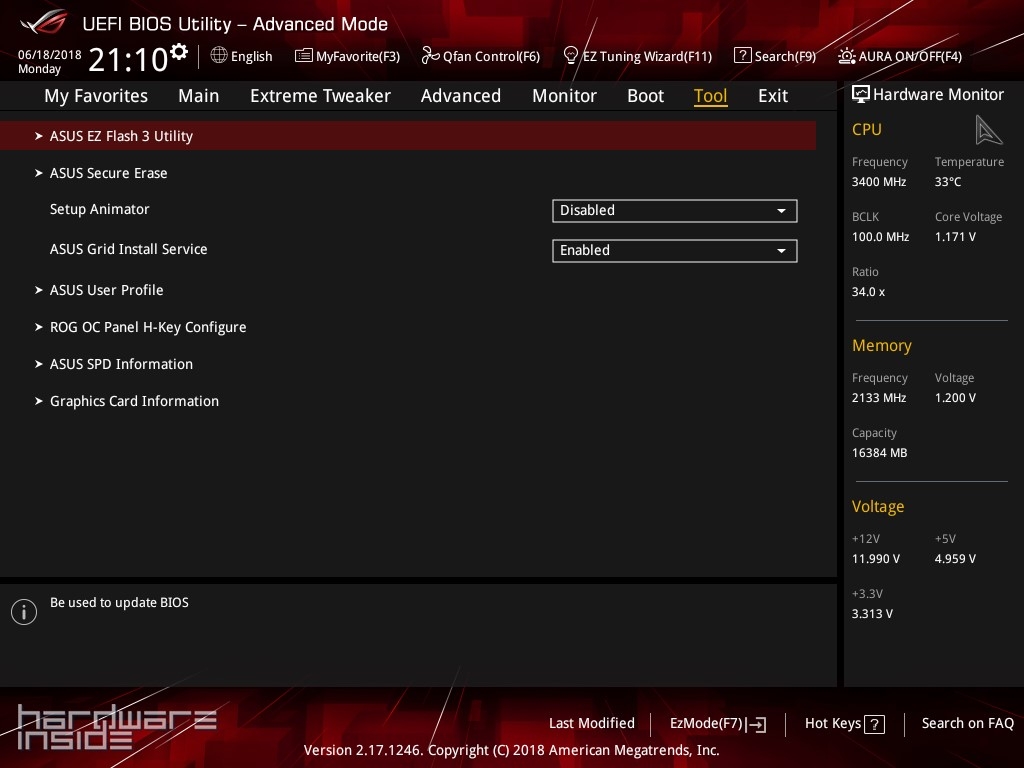This screenshot has height=768, width=1024.
Task: Click the +12V value 11.990 V
Action: click(x=876, y=559)
